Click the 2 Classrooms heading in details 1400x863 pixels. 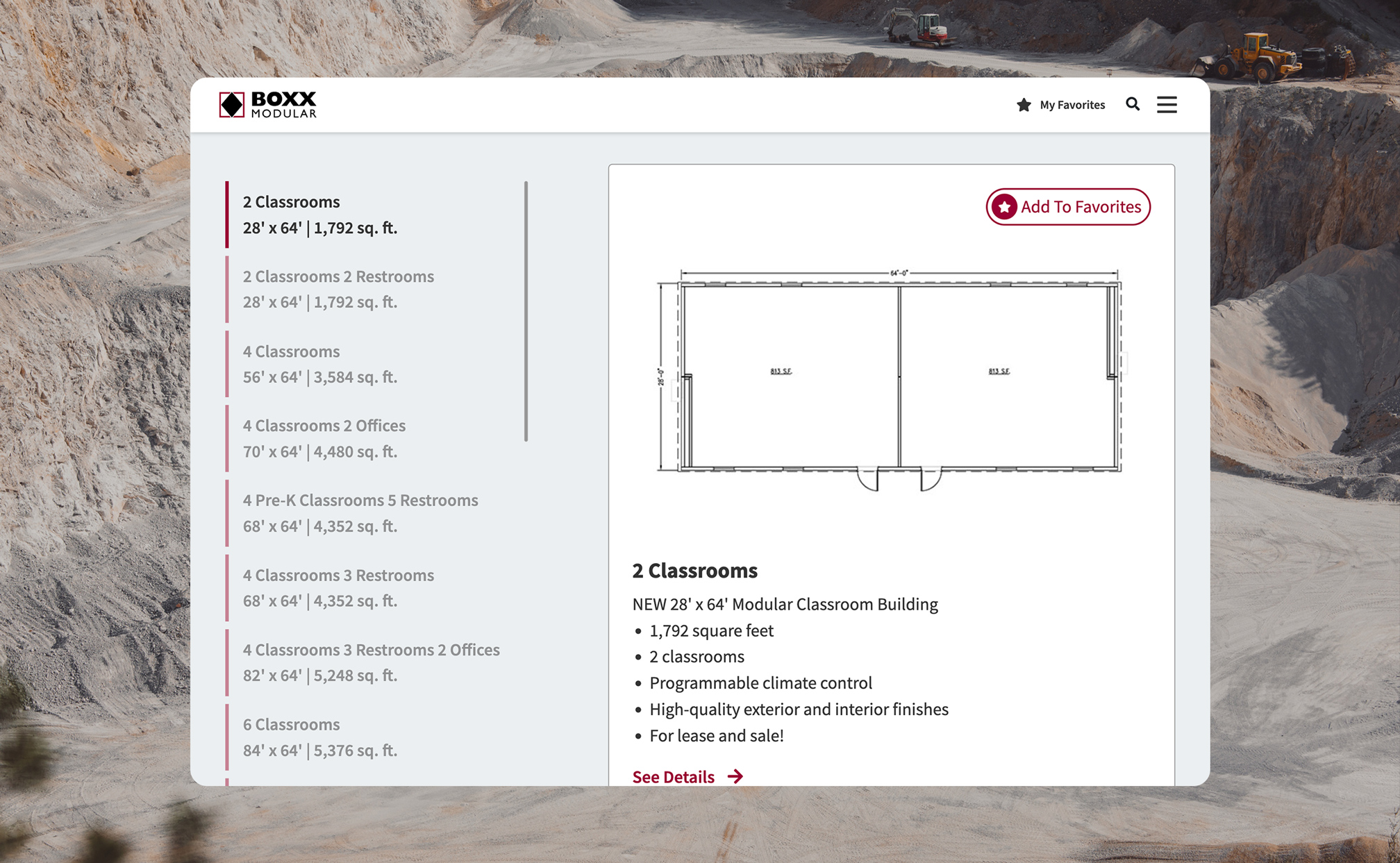(x=694, y=571)
